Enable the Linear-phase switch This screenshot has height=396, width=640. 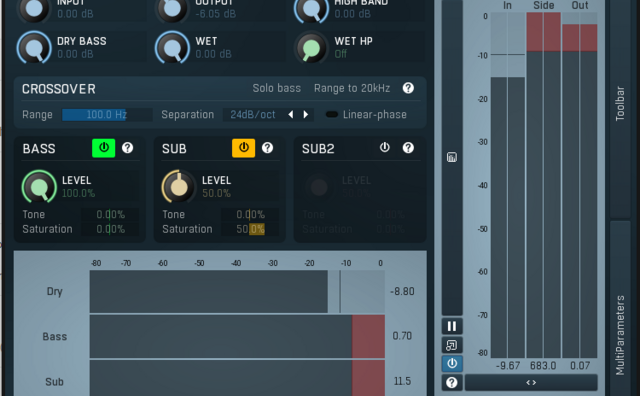[x=332, y=114]
